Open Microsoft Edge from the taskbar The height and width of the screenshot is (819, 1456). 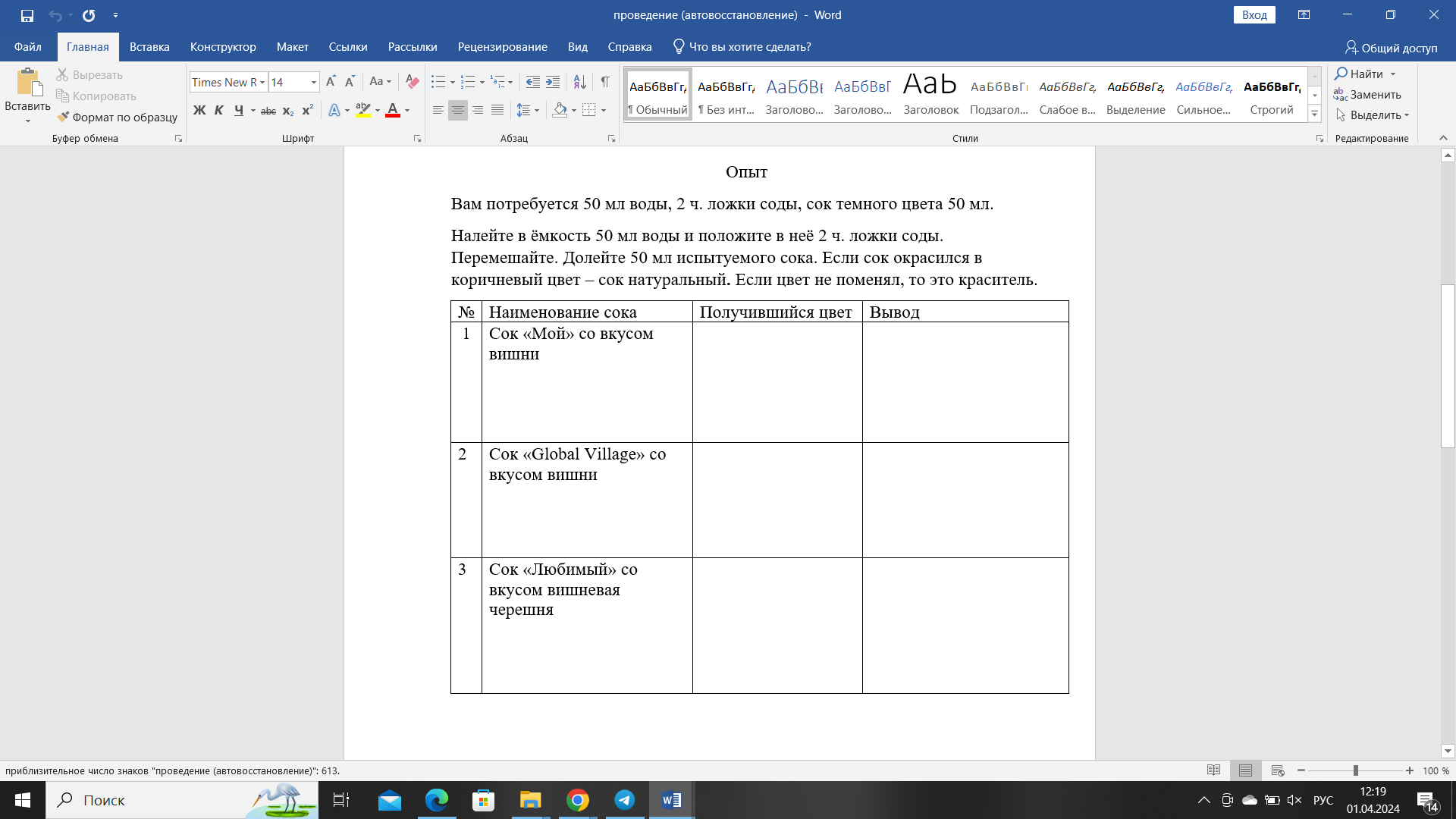pyautogui.click(x=436, y=800)
